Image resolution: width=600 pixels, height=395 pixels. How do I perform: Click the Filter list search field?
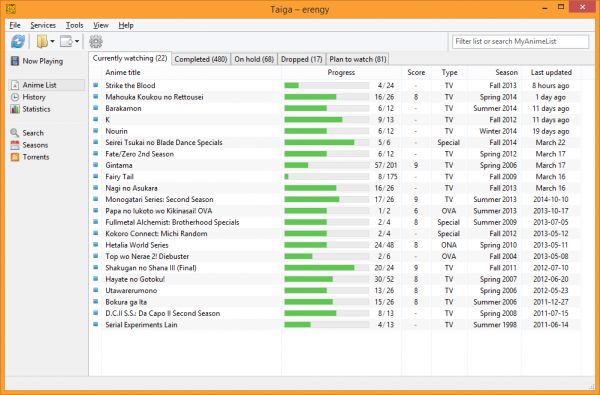(x=520, y=41)
